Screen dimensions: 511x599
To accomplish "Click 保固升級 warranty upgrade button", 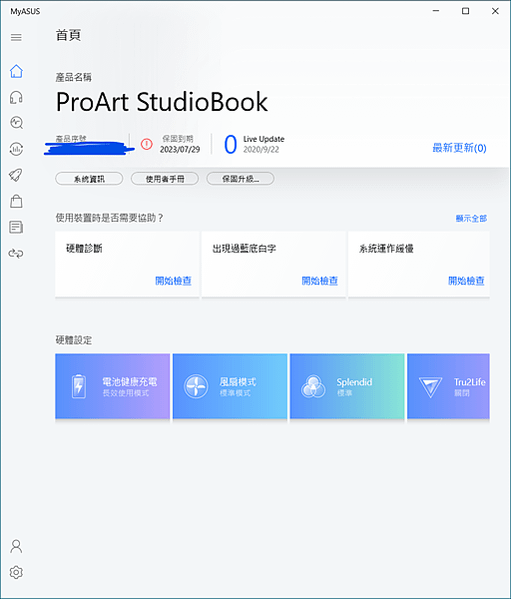I will click(240, 179).
